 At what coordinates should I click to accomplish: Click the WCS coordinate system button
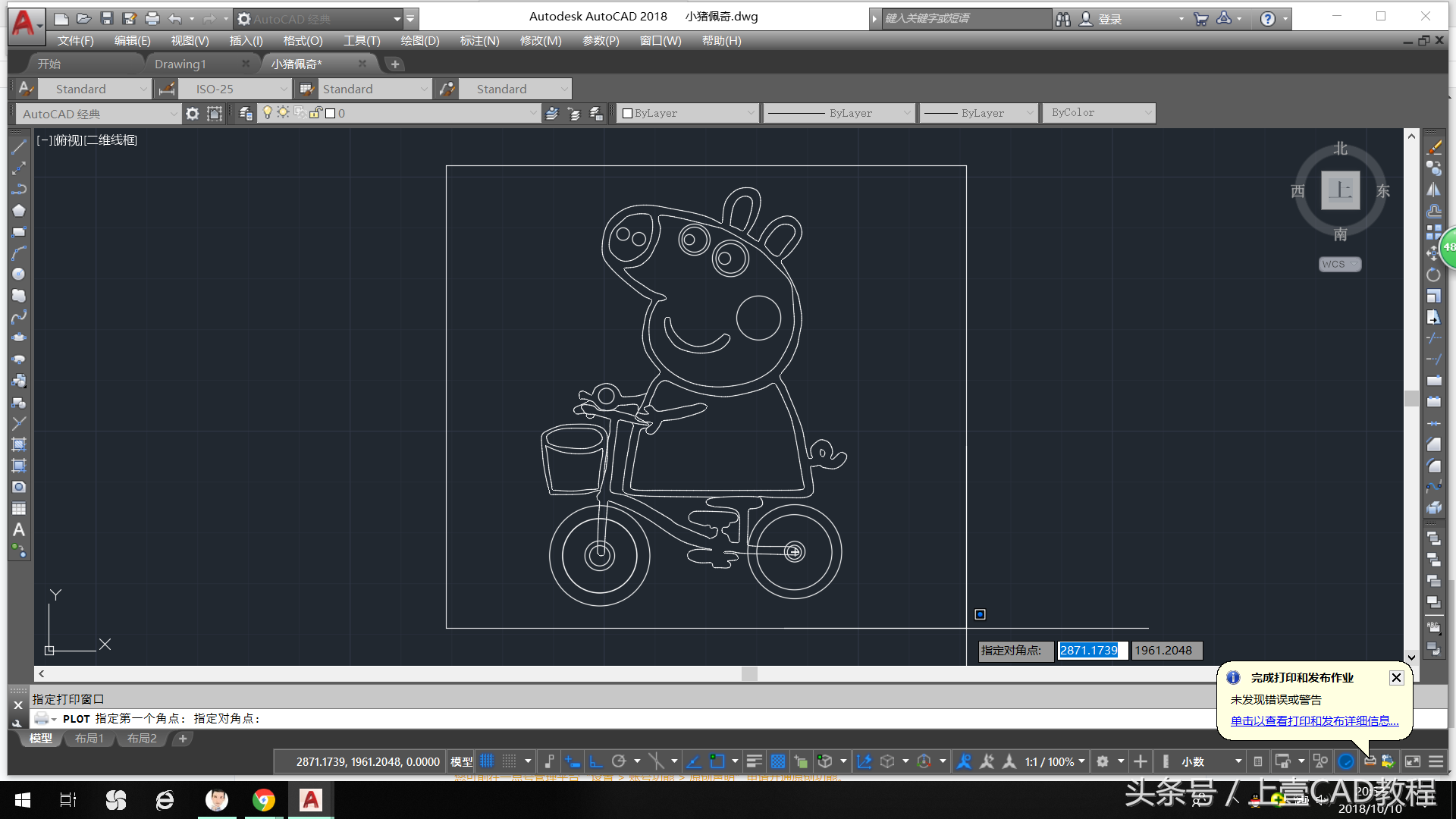1339,264
